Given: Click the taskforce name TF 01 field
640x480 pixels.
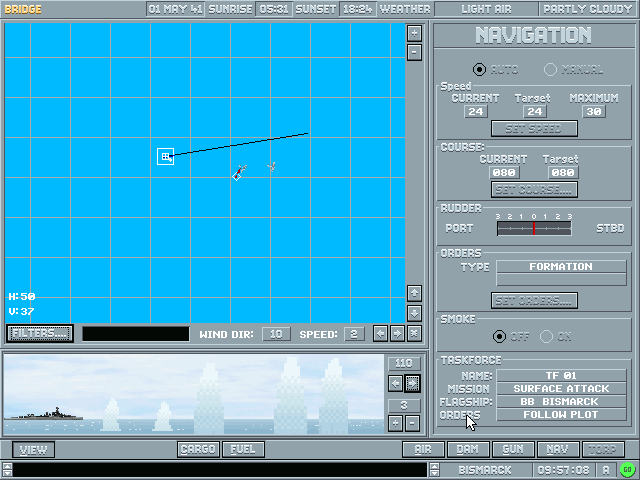Looking at the screenshot, I should pos(561,376).
